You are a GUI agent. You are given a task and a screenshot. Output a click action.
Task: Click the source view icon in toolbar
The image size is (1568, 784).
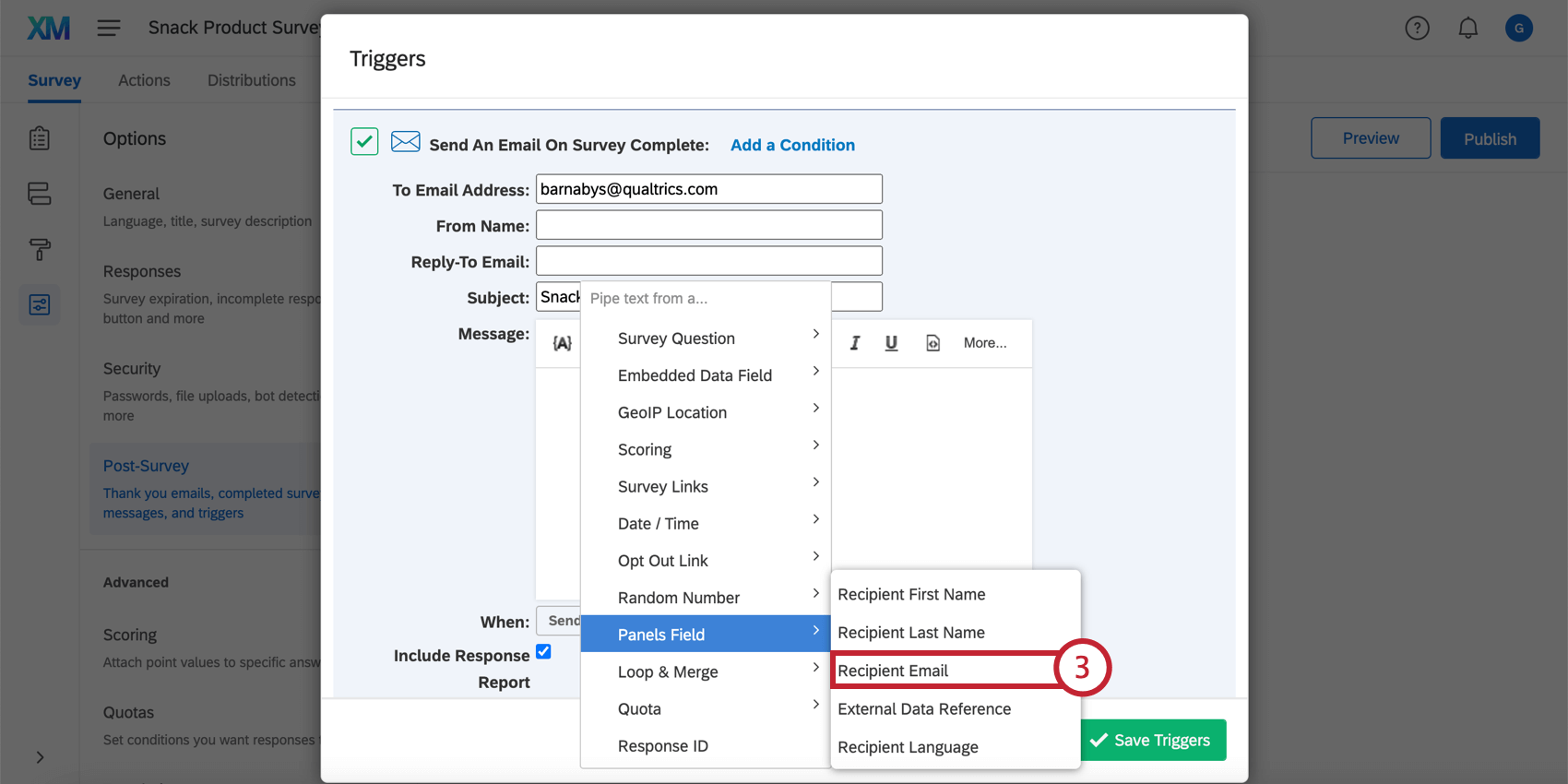point(932,343)
